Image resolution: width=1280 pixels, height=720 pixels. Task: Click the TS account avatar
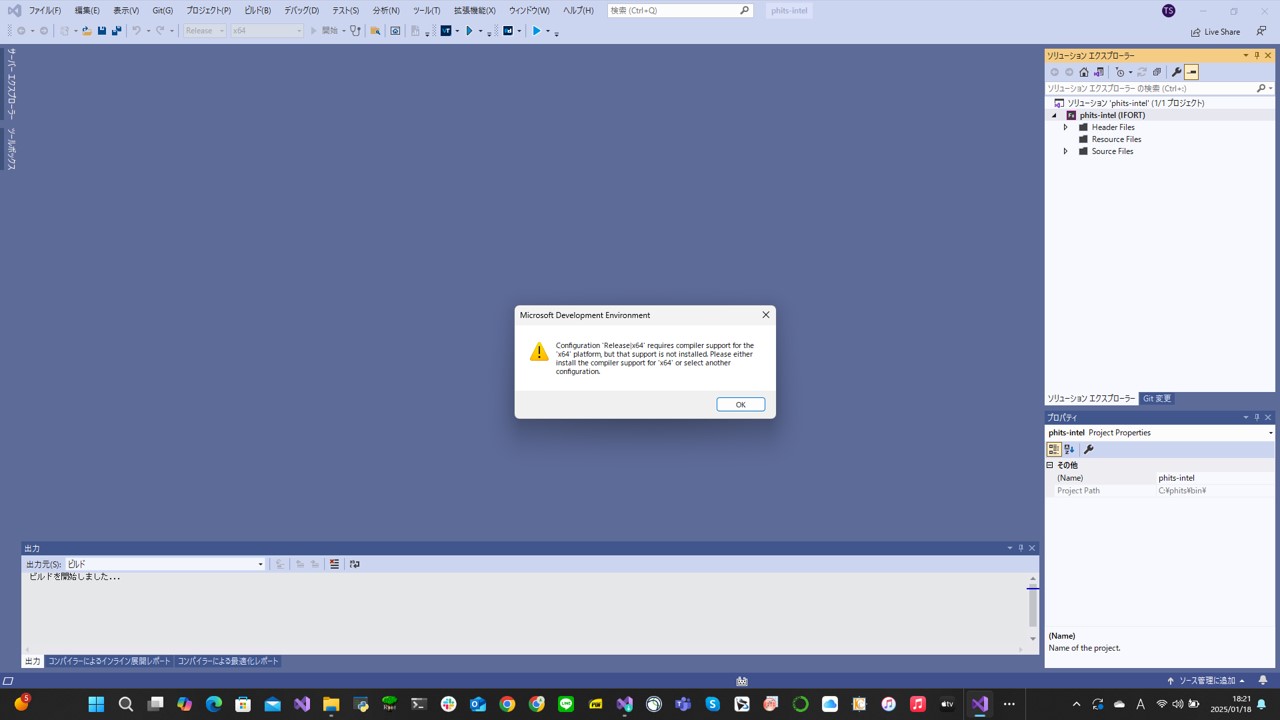click(1169, 10)
